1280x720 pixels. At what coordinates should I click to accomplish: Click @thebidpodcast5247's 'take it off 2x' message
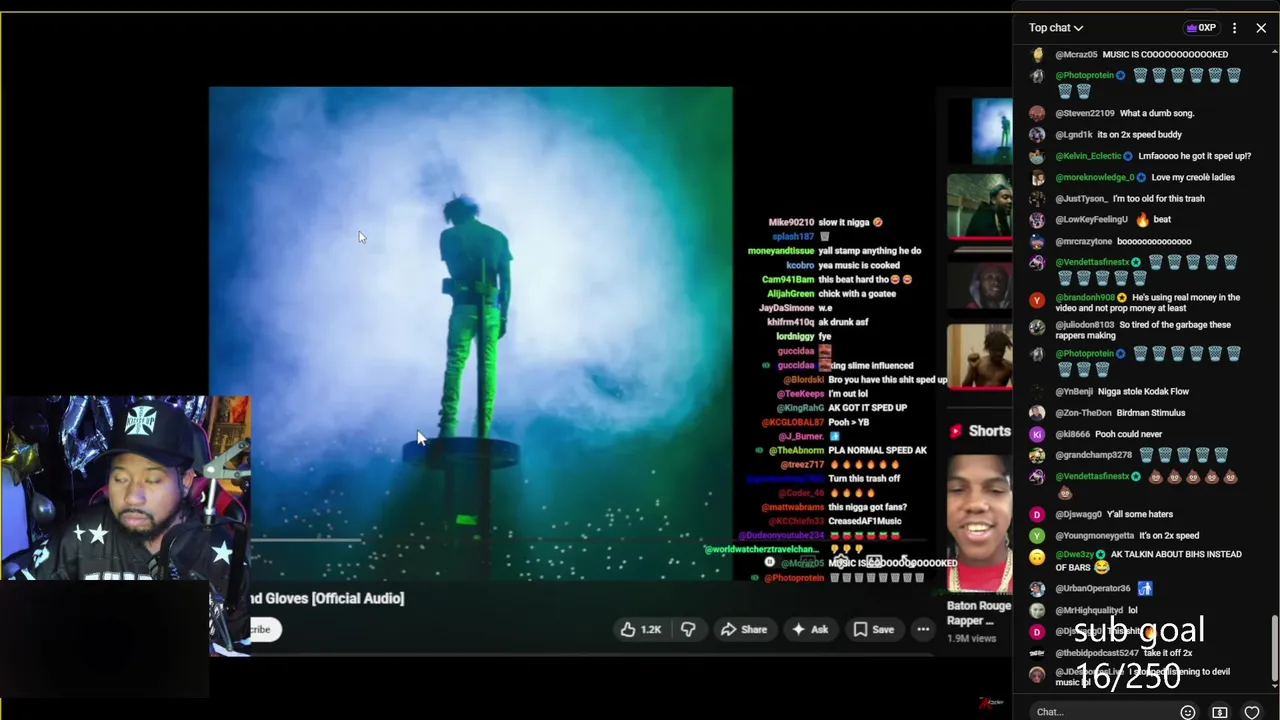coord(1168,653)
